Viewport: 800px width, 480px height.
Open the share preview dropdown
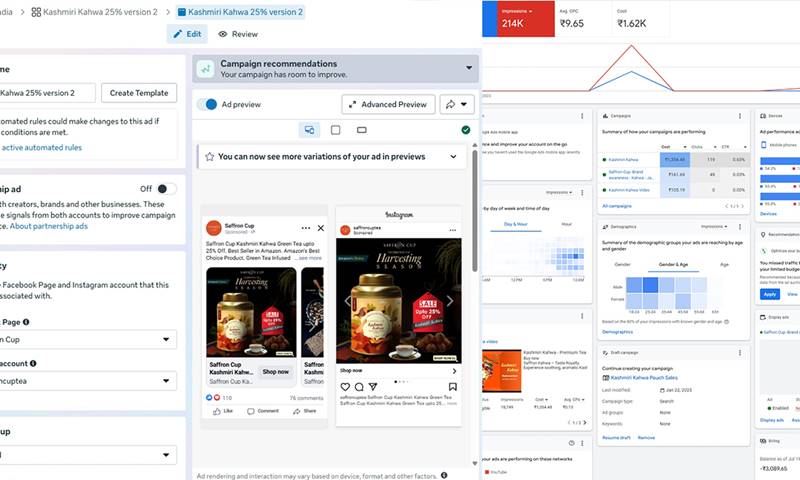457,104
